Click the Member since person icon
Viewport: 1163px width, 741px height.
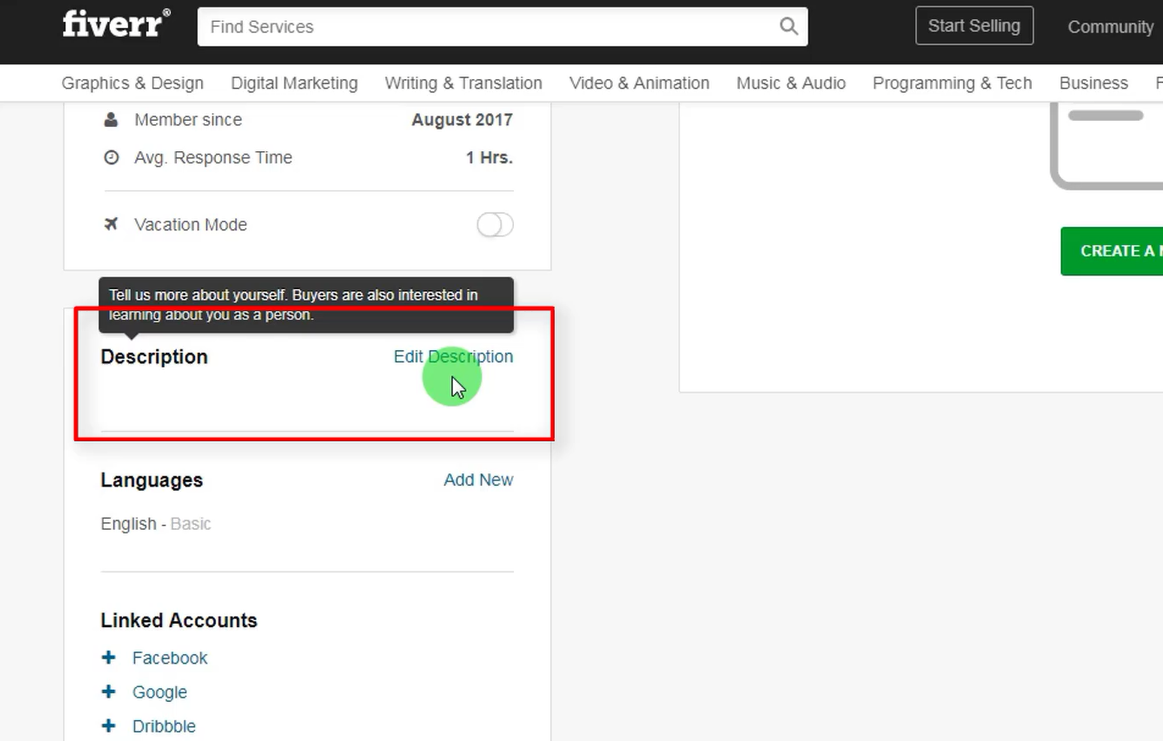click(x=111, y=119)
